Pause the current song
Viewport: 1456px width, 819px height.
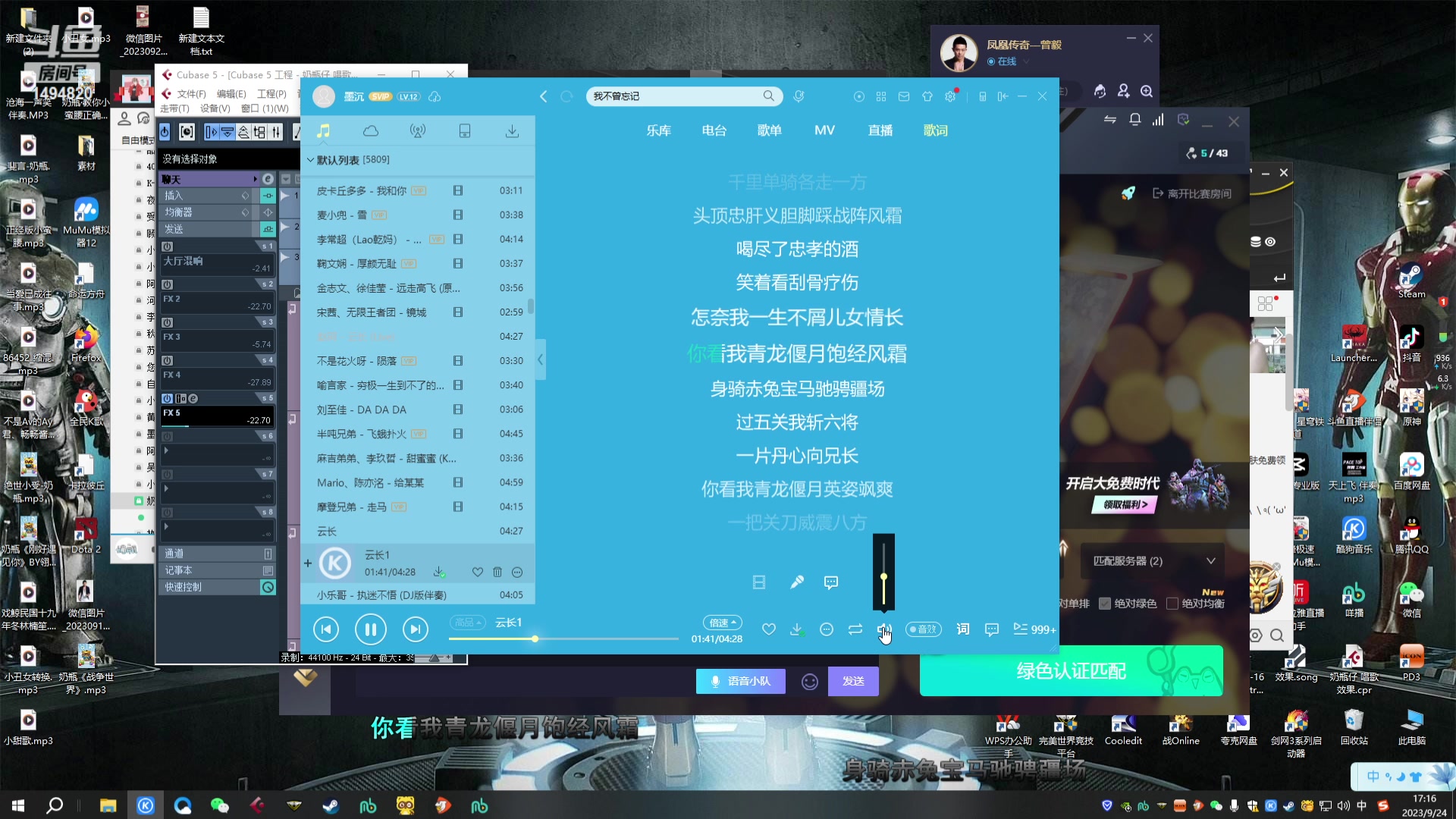[x=371, y=629]
